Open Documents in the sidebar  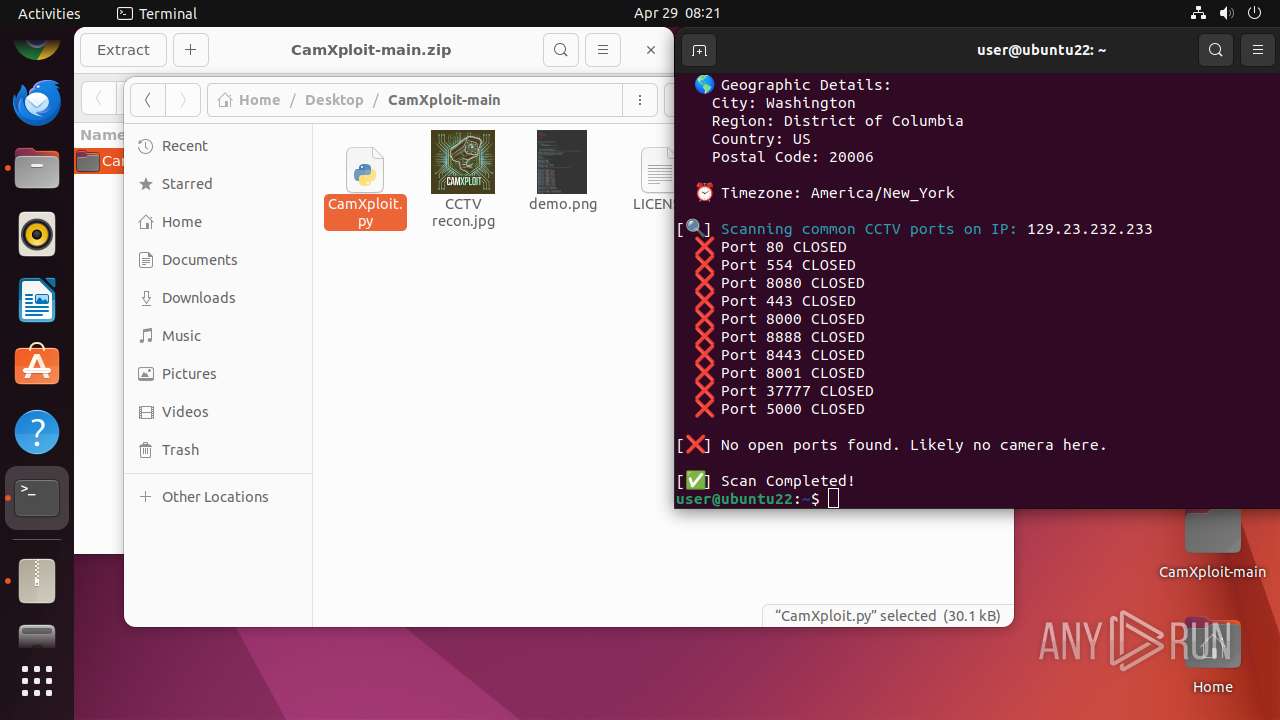218,260
